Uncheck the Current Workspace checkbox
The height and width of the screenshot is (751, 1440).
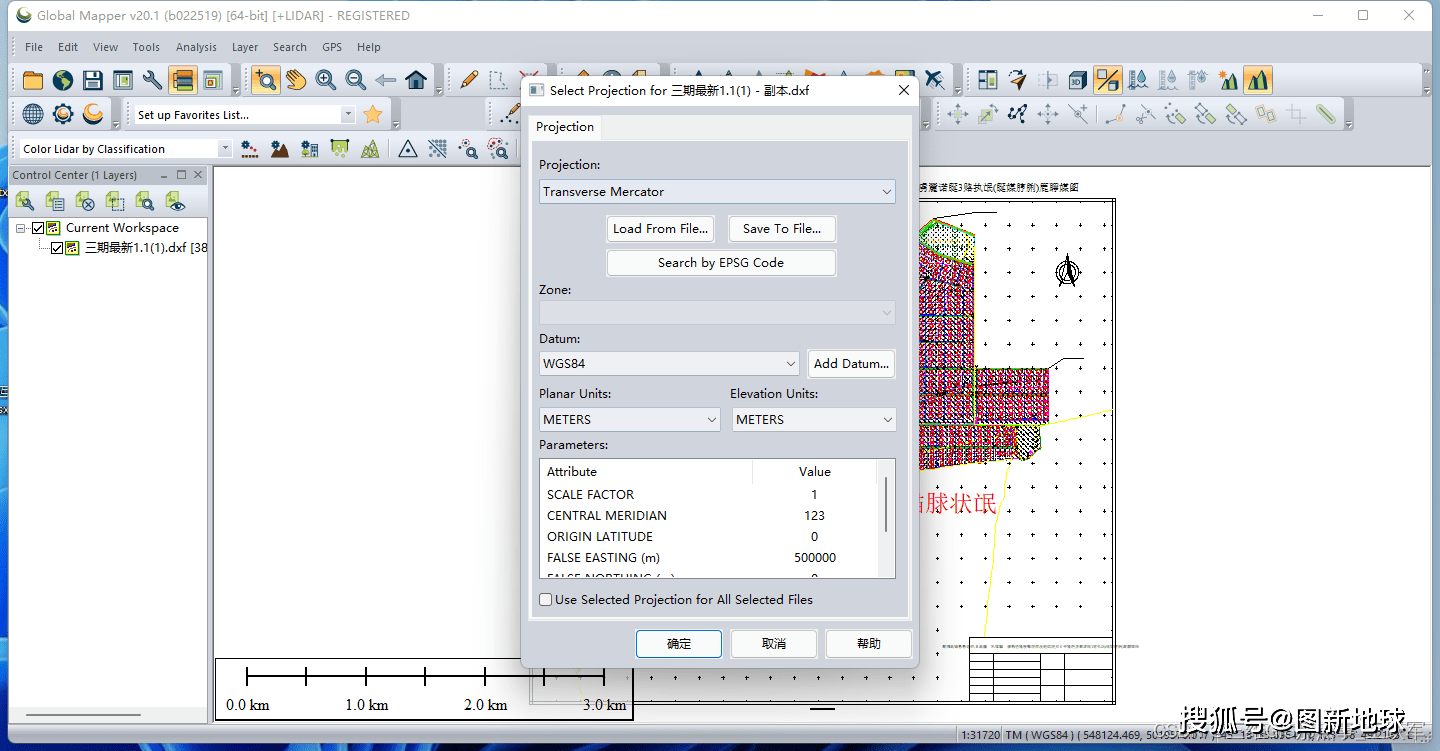tap(38, 228)
